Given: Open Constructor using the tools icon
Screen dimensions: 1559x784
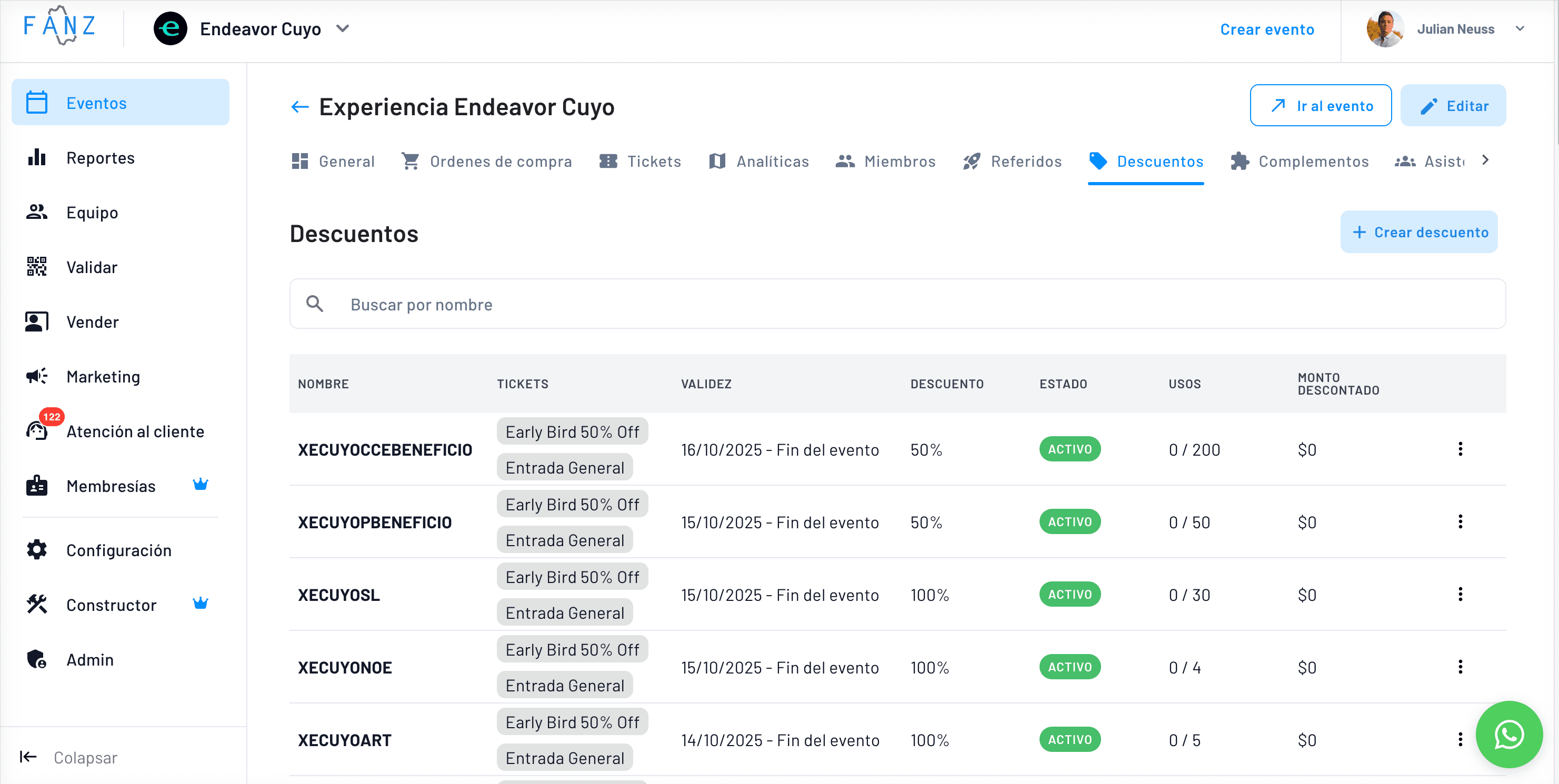Looking at the screenshot, I should click(36, 604).
